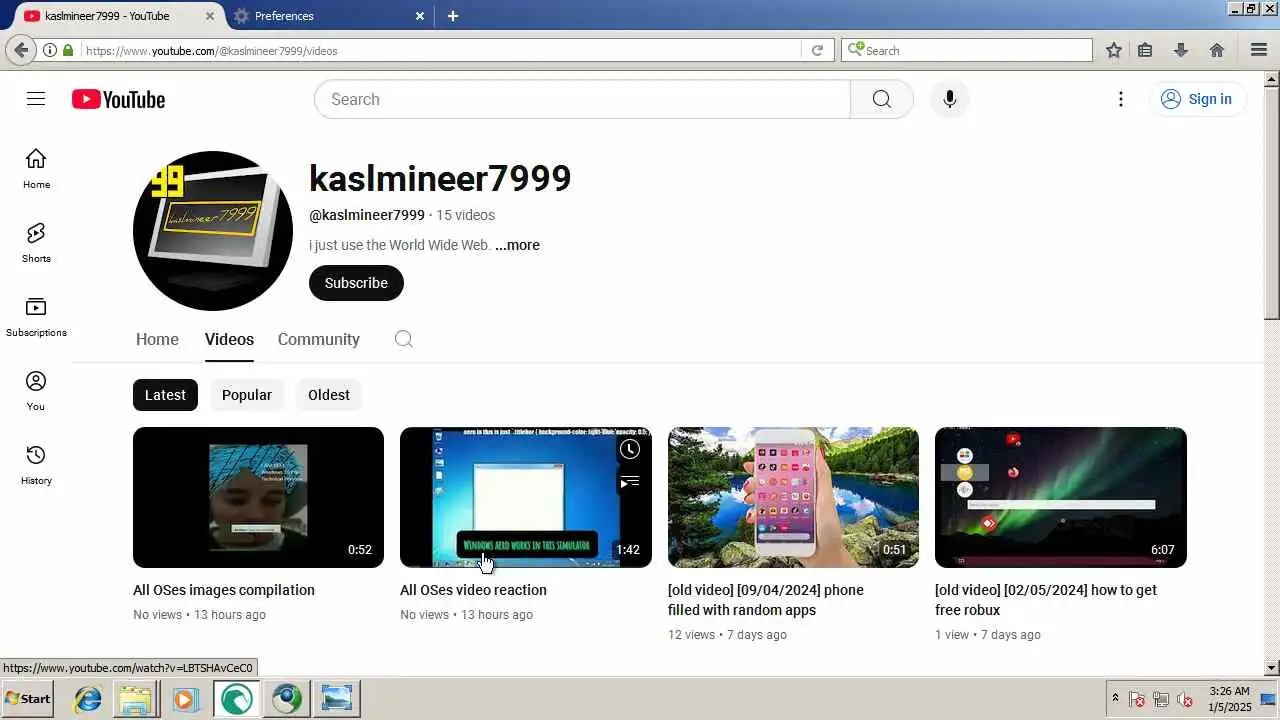This screenshot has width=1280, height=720.
Task: Reload the page with refresh button
Action: 817,50
